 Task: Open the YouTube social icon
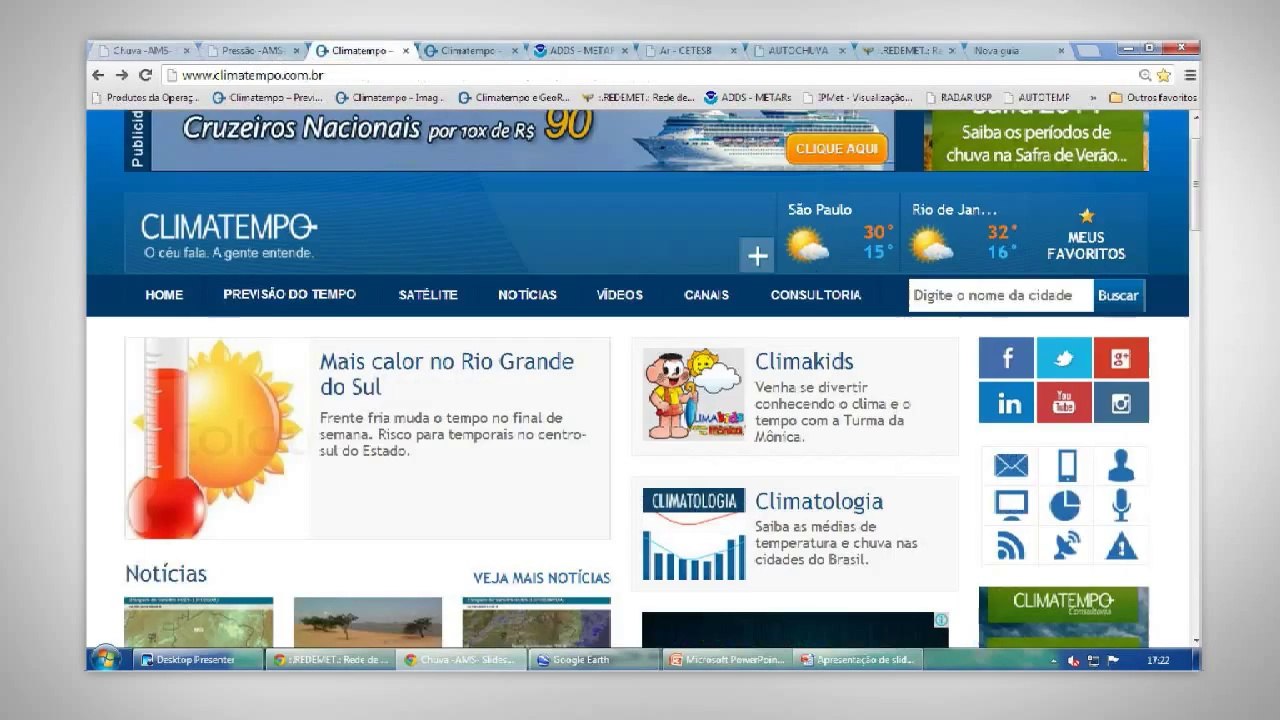click(1064, 402)
